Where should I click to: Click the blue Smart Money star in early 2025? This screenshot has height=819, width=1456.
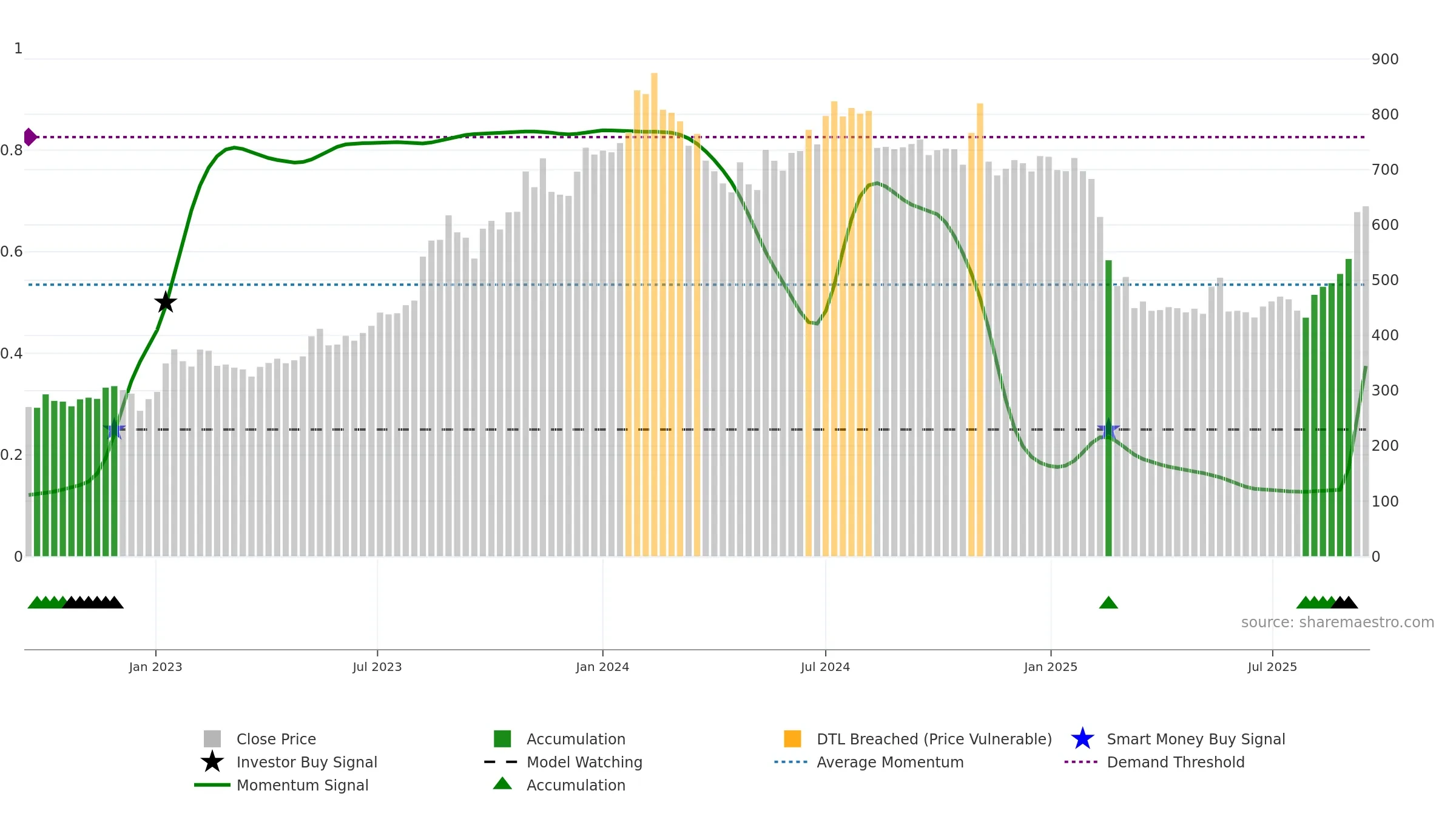(x=1108, y=430)
